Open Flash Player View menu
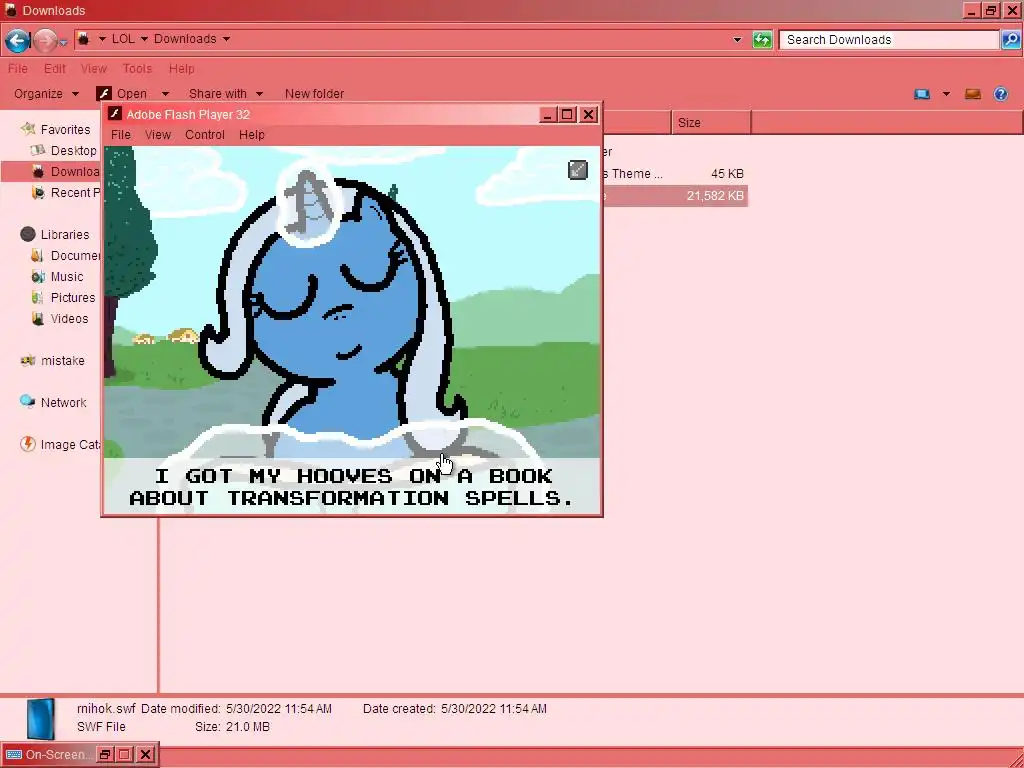Screen dimensions: 1024x768 [x=157, y=135]
